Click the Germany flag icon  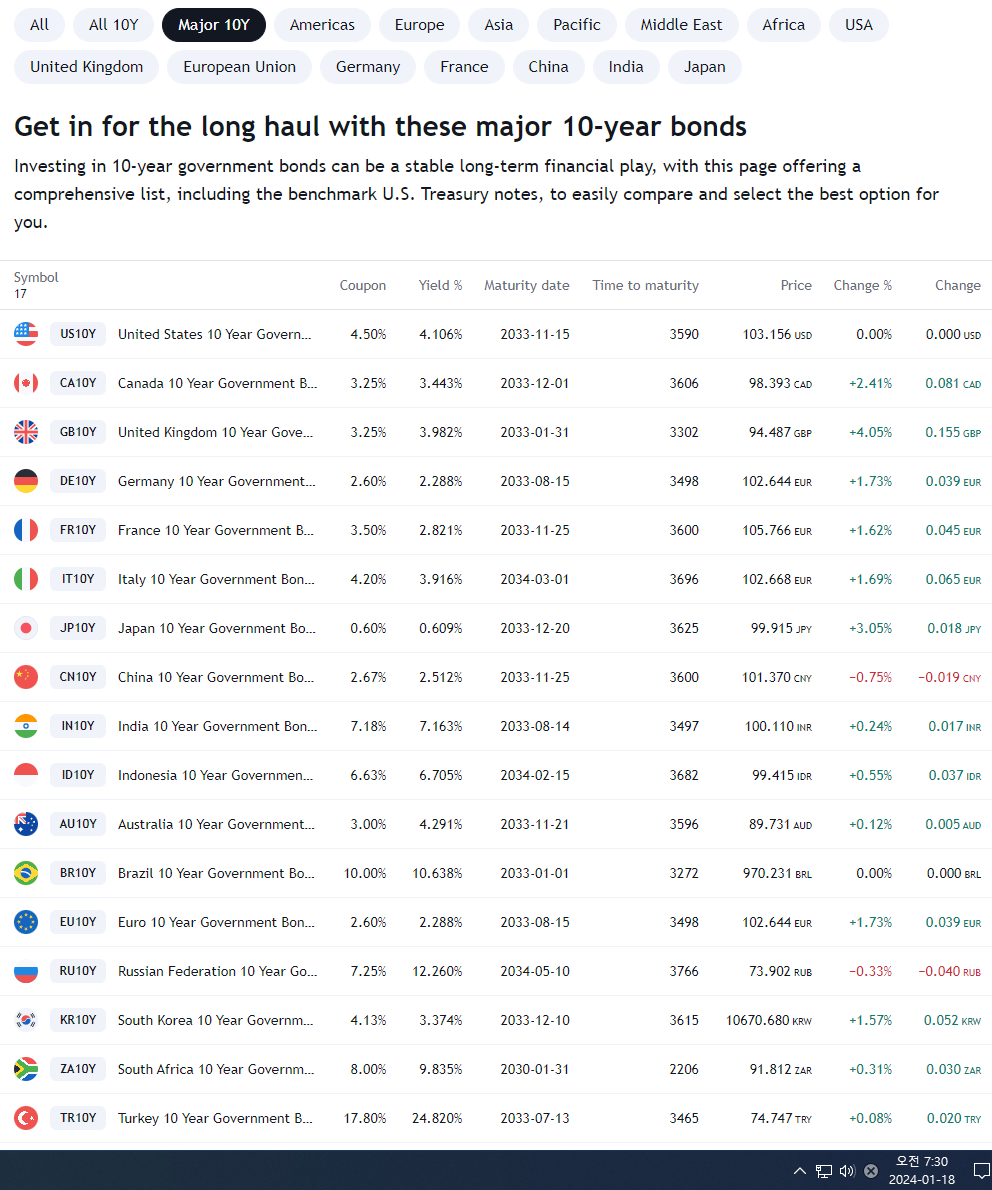point(26,481)
